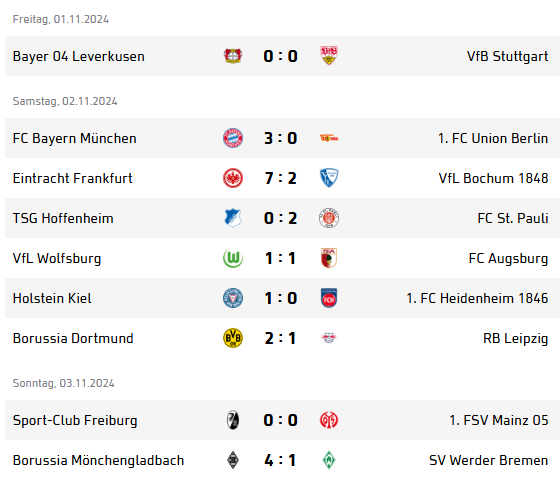Click the SV Werder Bremen diamond crest

[329, 460]
